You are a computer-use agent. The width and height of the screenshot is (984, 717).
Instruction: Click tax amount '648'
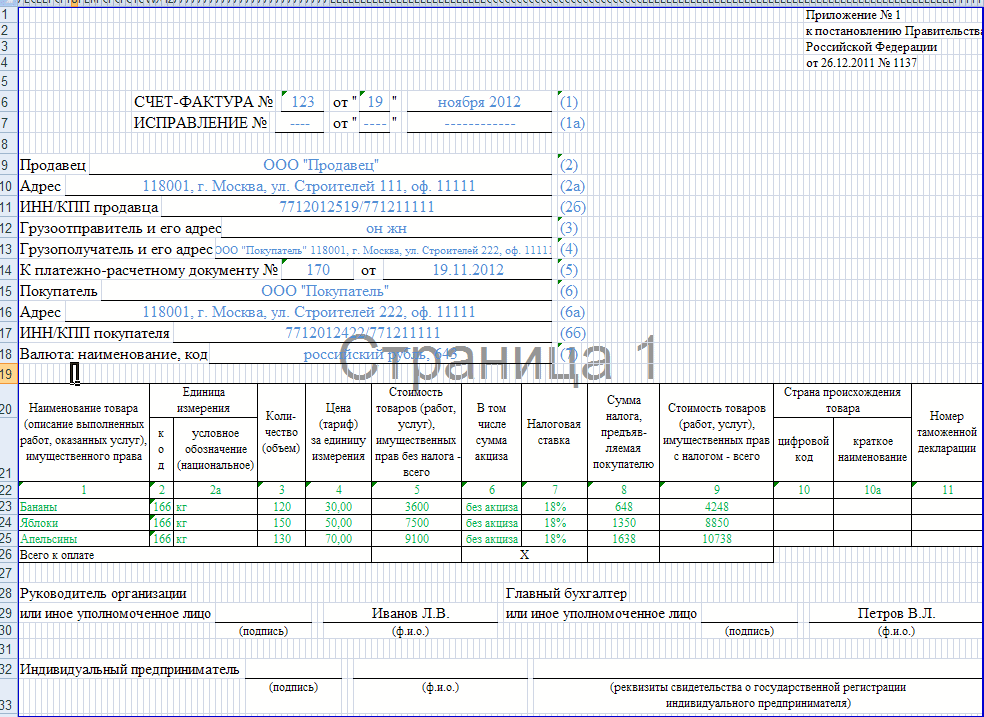coord(624,506)
